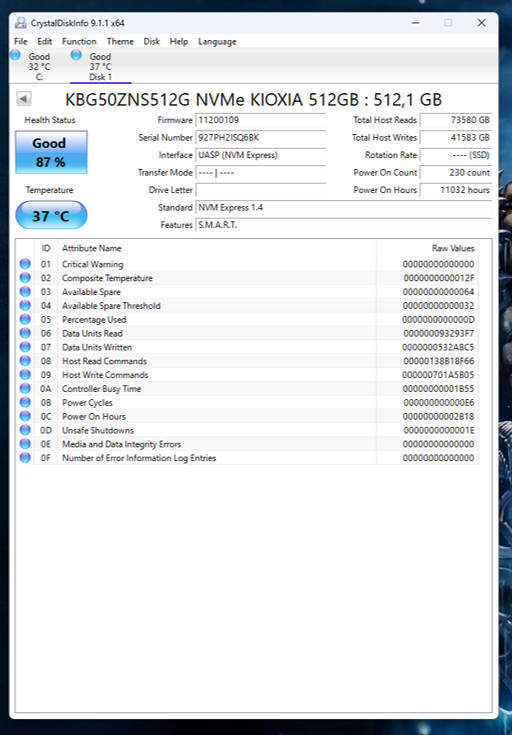The height and width of the screenshot is (735, 512).
Task: Click the Serial Number field
Action: click(261, 138)
